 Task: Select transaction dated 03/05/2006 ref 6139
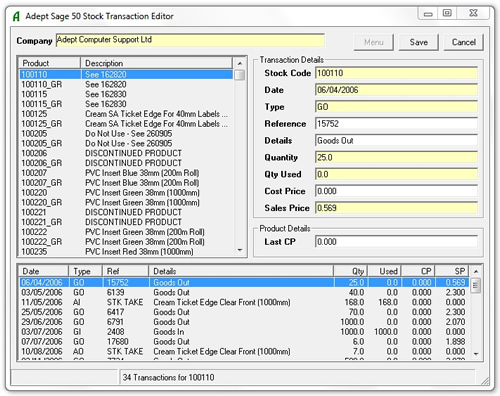click(x=244, y=292)
